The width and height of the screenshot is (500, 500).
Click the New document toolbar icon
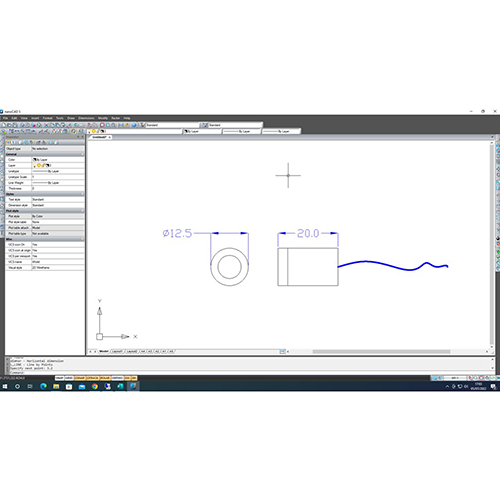tap(4, 125)
